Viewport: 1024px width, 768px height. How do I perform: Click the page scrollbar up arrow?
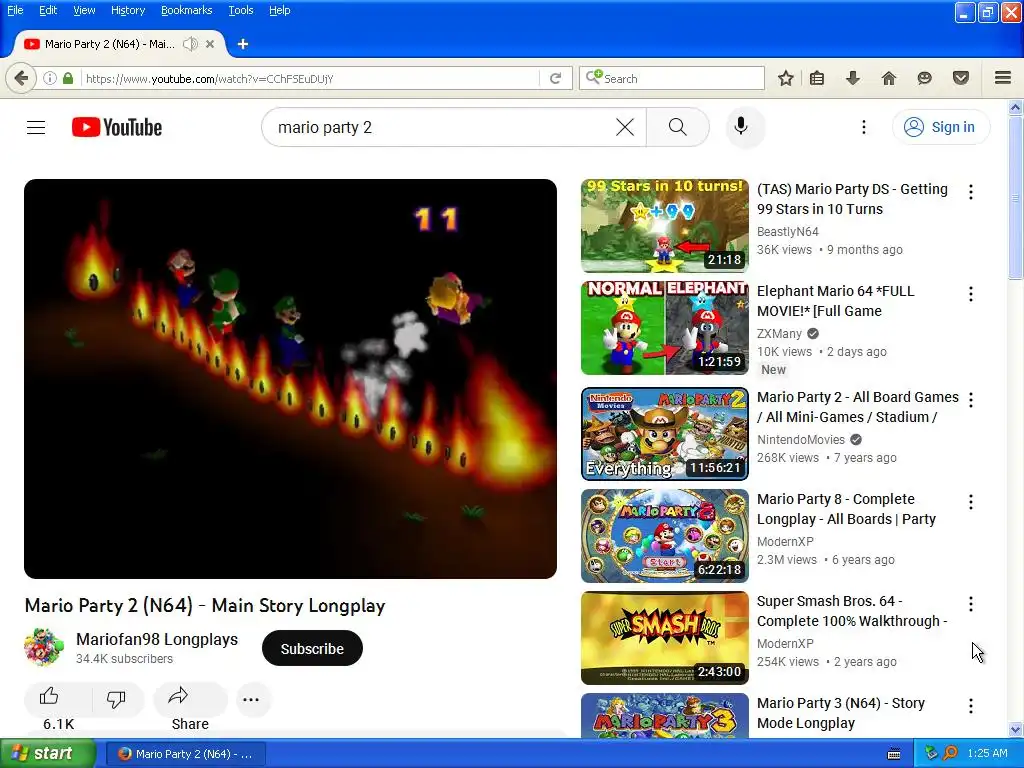(x=1015, y=107)
